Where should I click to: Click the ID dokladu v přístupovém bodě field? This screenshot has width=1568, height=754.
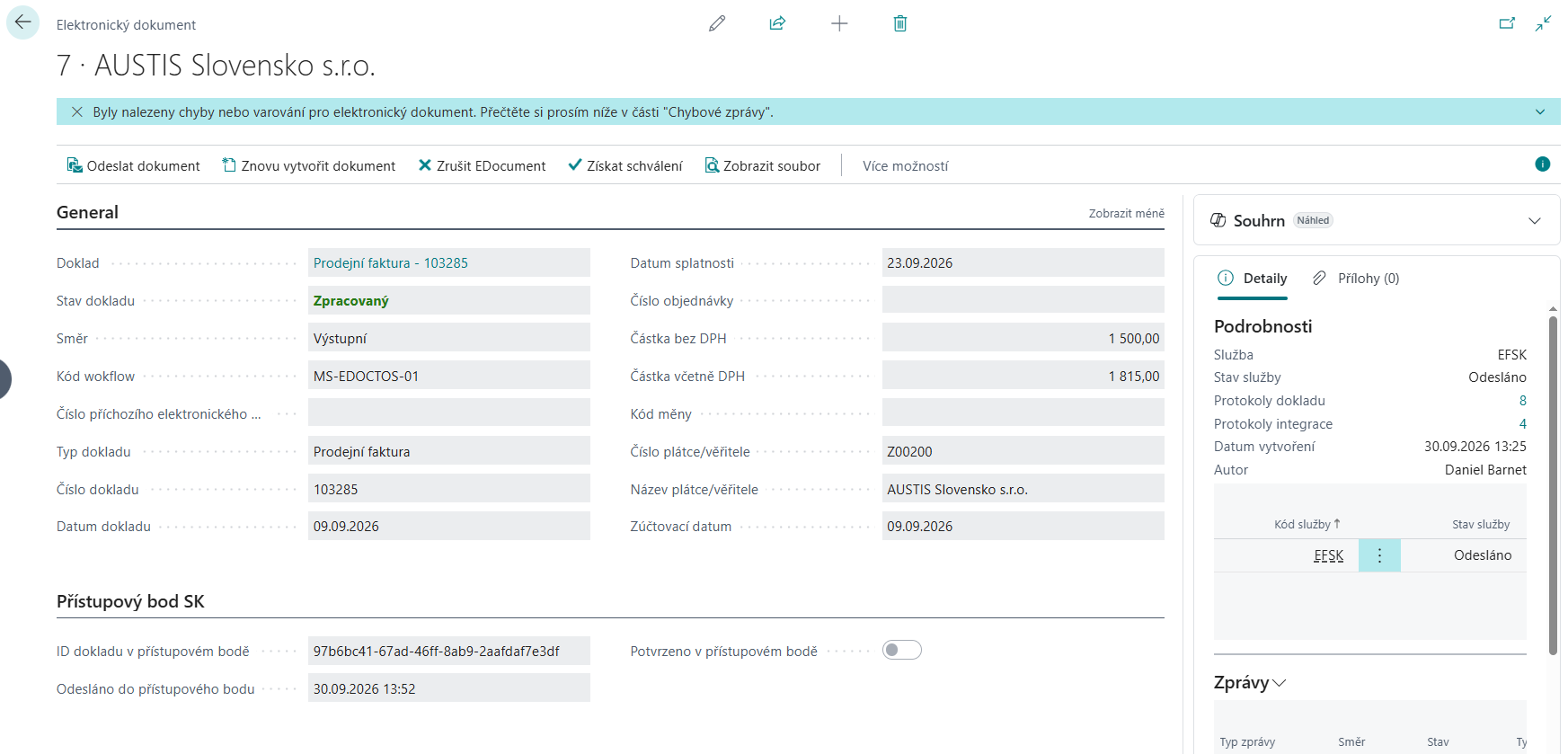coord(449,652)
